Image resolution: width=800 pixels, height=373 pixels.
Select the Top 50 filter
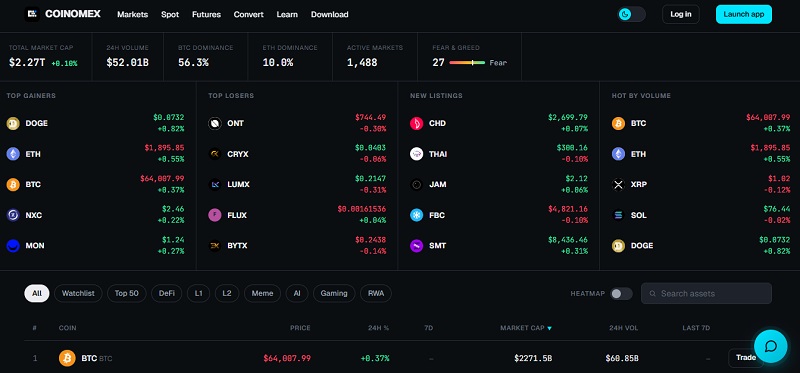tap(127, 293)
